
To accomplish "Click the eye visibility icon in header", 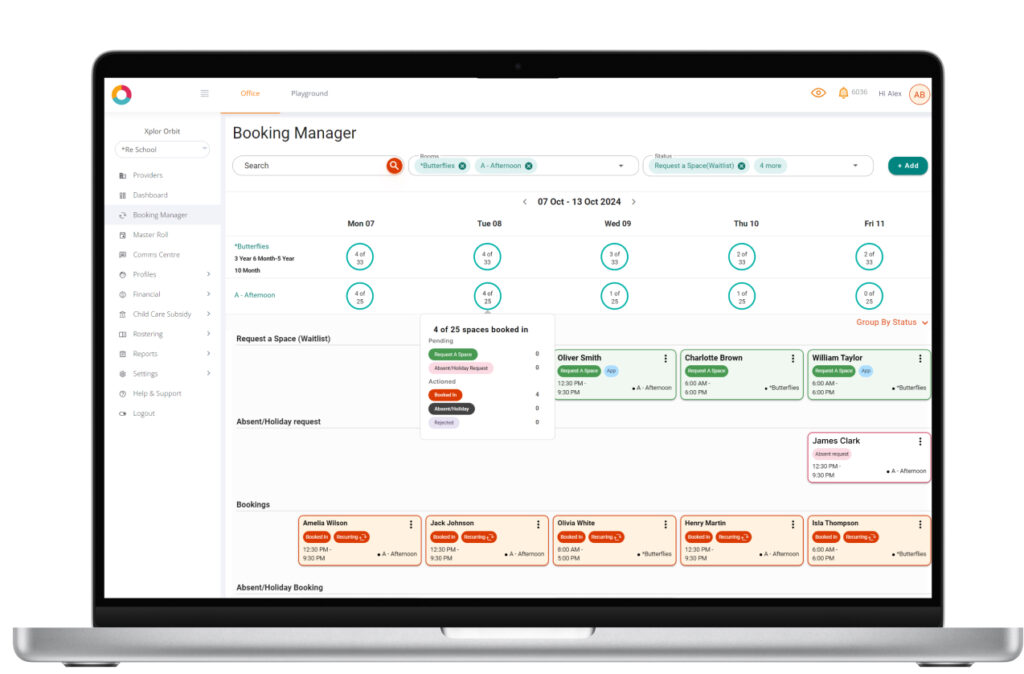I will pos(818,93).
